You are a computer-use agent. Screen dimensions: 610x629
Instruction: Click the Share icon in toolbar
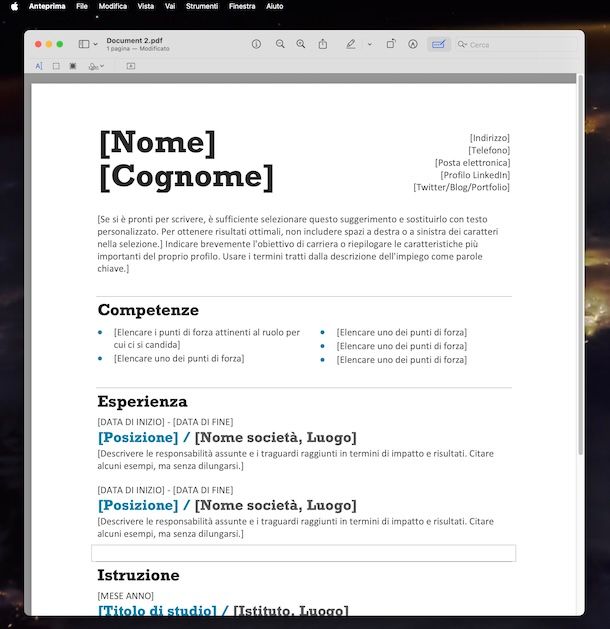tap(323, 45)
